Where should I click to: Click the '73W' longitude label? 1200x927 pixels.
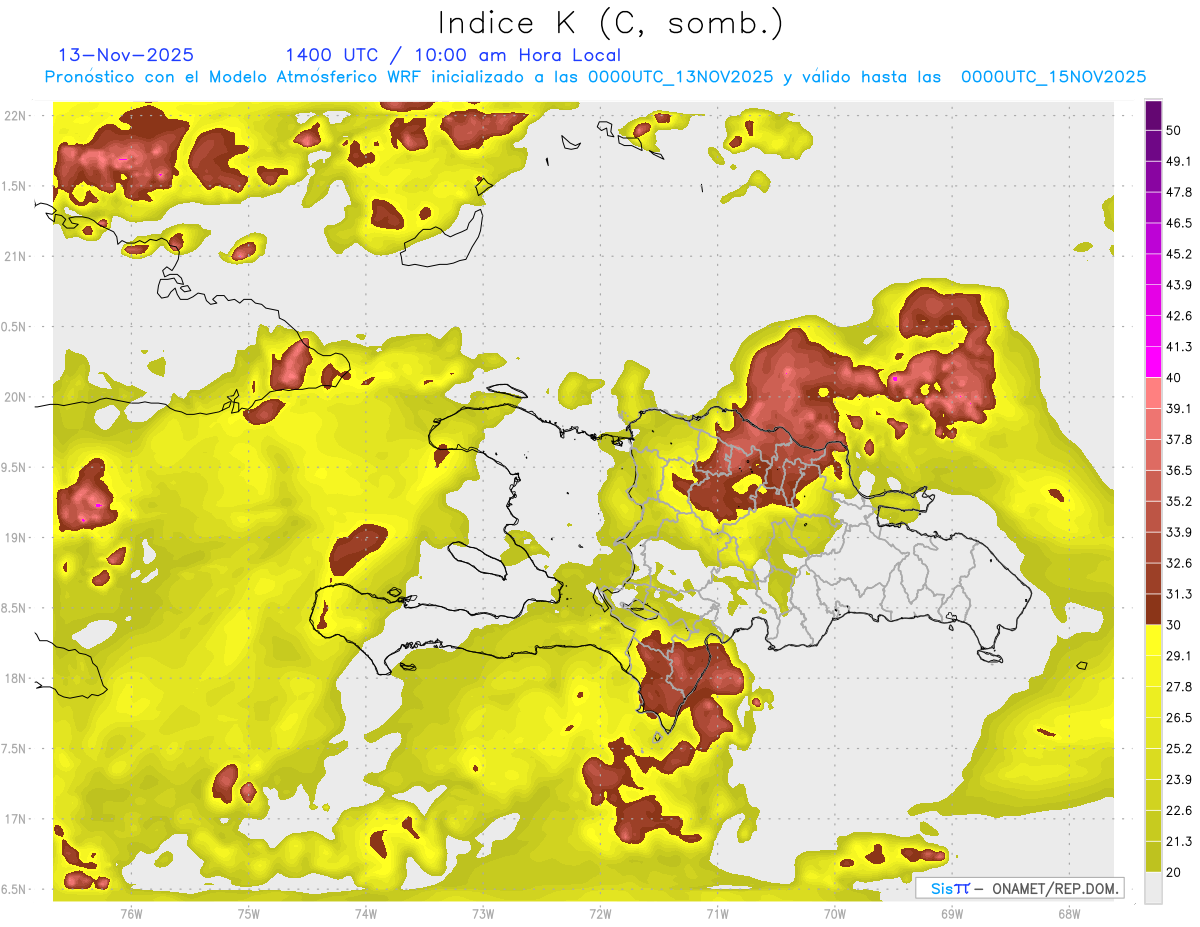coord(483,913)
